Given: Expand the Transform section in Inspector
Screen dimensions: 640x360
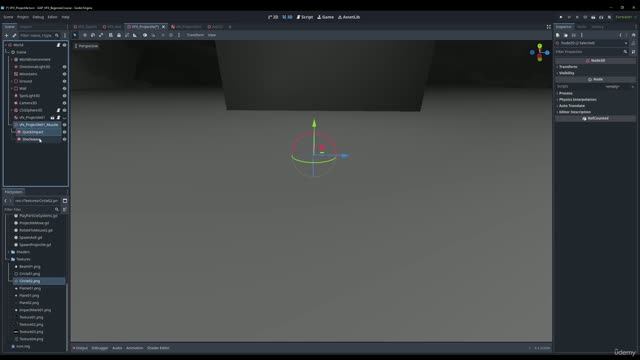Looking at the screenshot, I should (568, 67).
